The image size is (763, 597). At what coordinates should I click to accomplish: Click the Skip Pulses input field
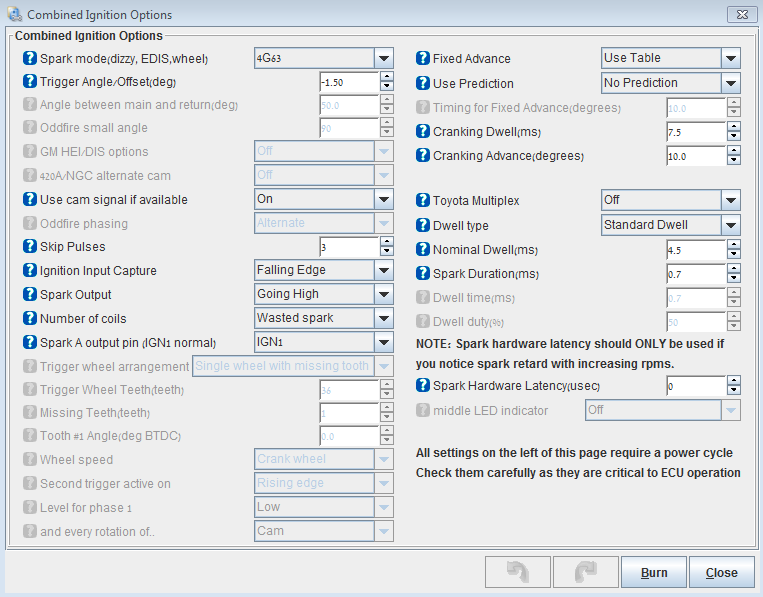pyautogui.click(x=349, y=247)
